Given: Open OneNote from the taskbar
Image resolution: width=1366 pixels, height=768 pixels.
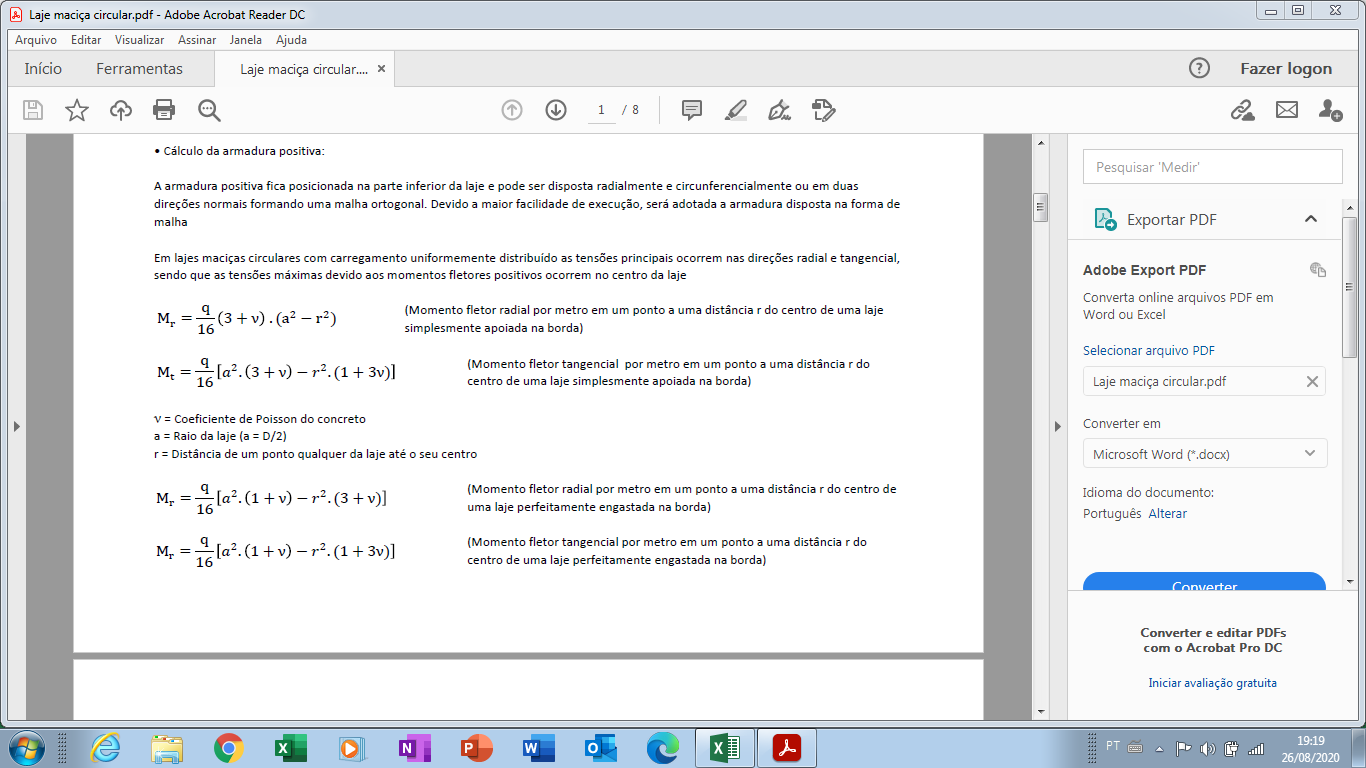Looking at the screenshot, I should [x=414, y=747].
